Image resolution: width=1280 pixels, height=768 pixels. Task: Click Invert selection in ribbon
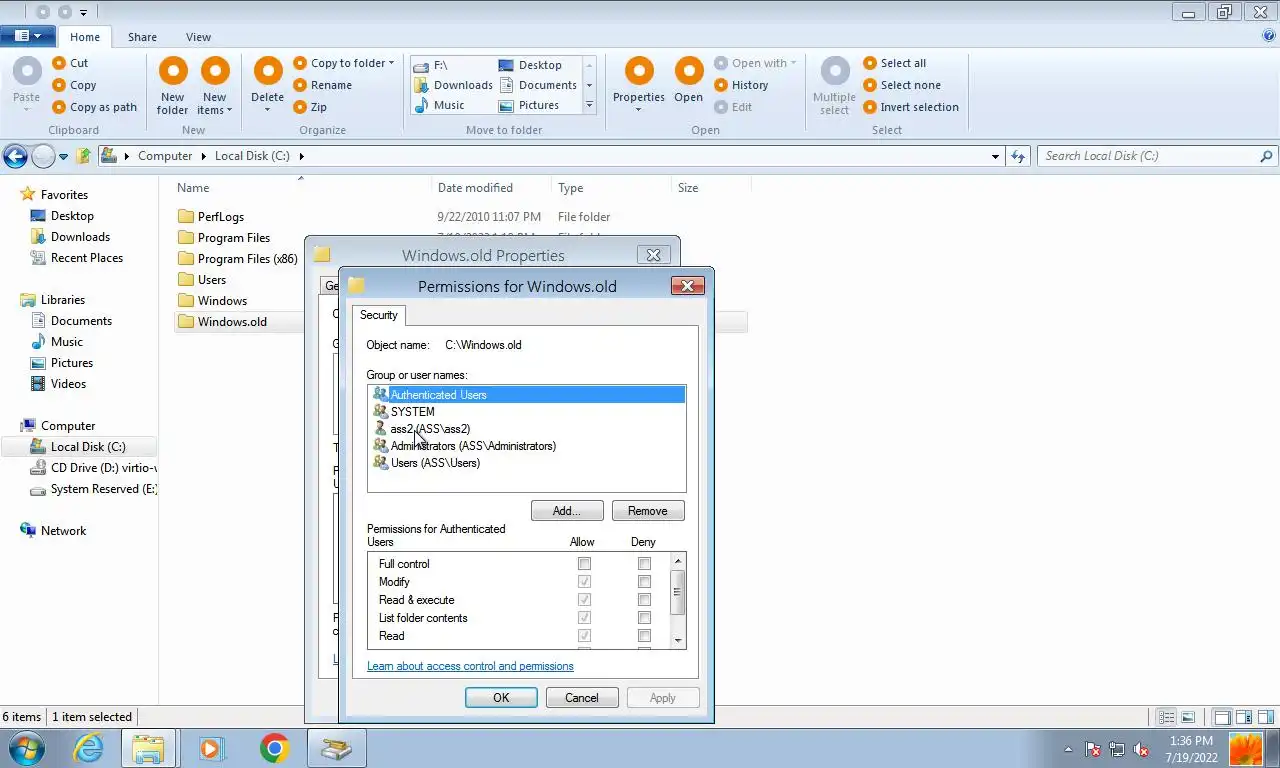[911, 107]
